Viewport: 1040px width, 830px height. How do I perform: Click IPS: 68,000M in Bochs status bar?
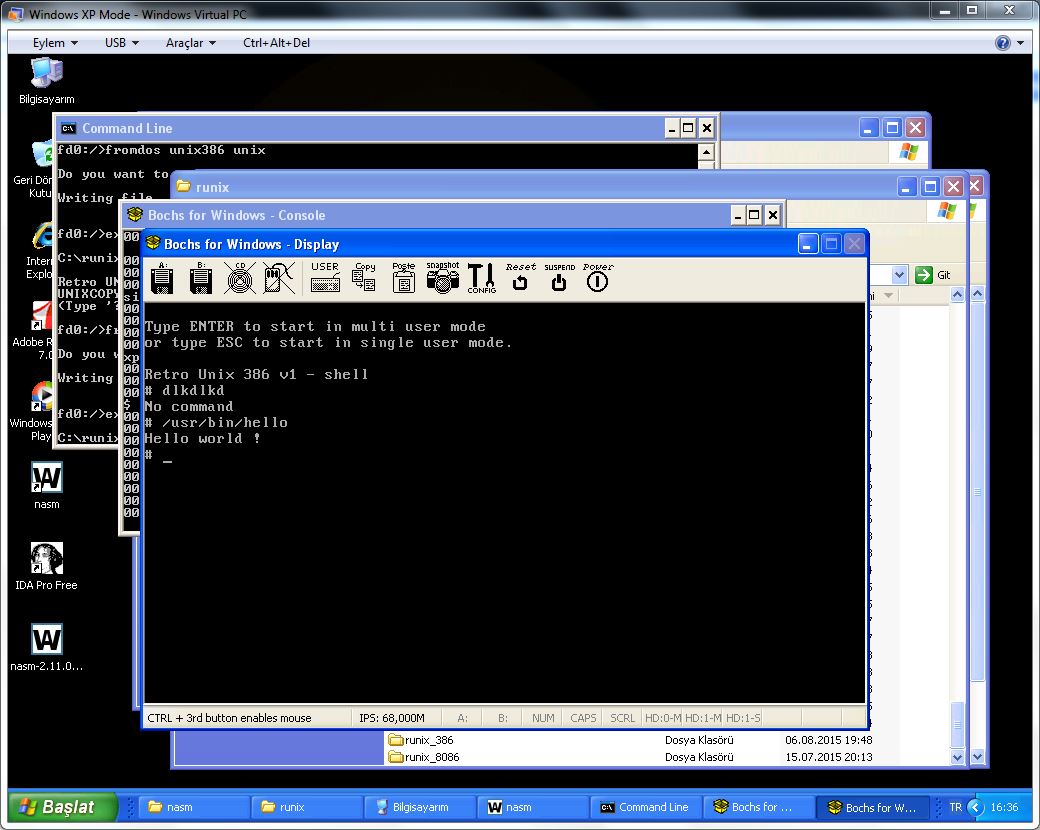coord(391,718)
